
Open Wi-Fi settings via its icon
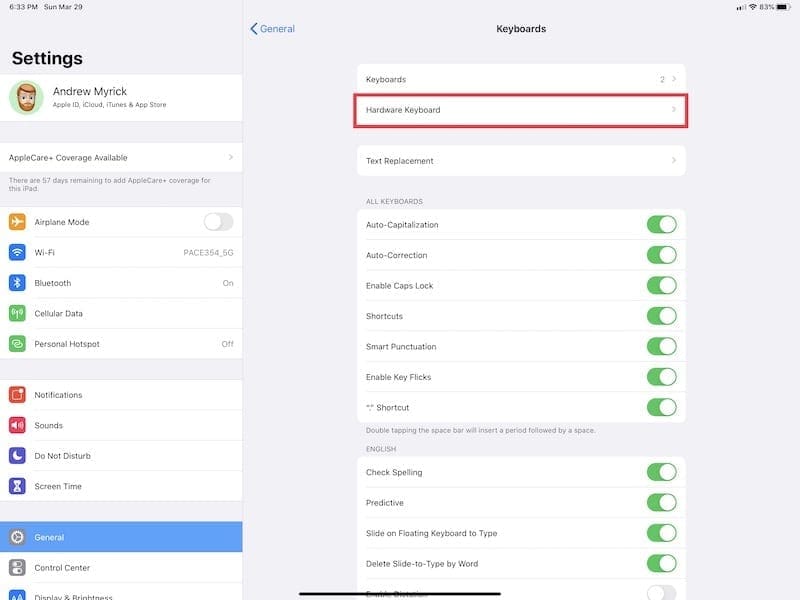point(17,253)
